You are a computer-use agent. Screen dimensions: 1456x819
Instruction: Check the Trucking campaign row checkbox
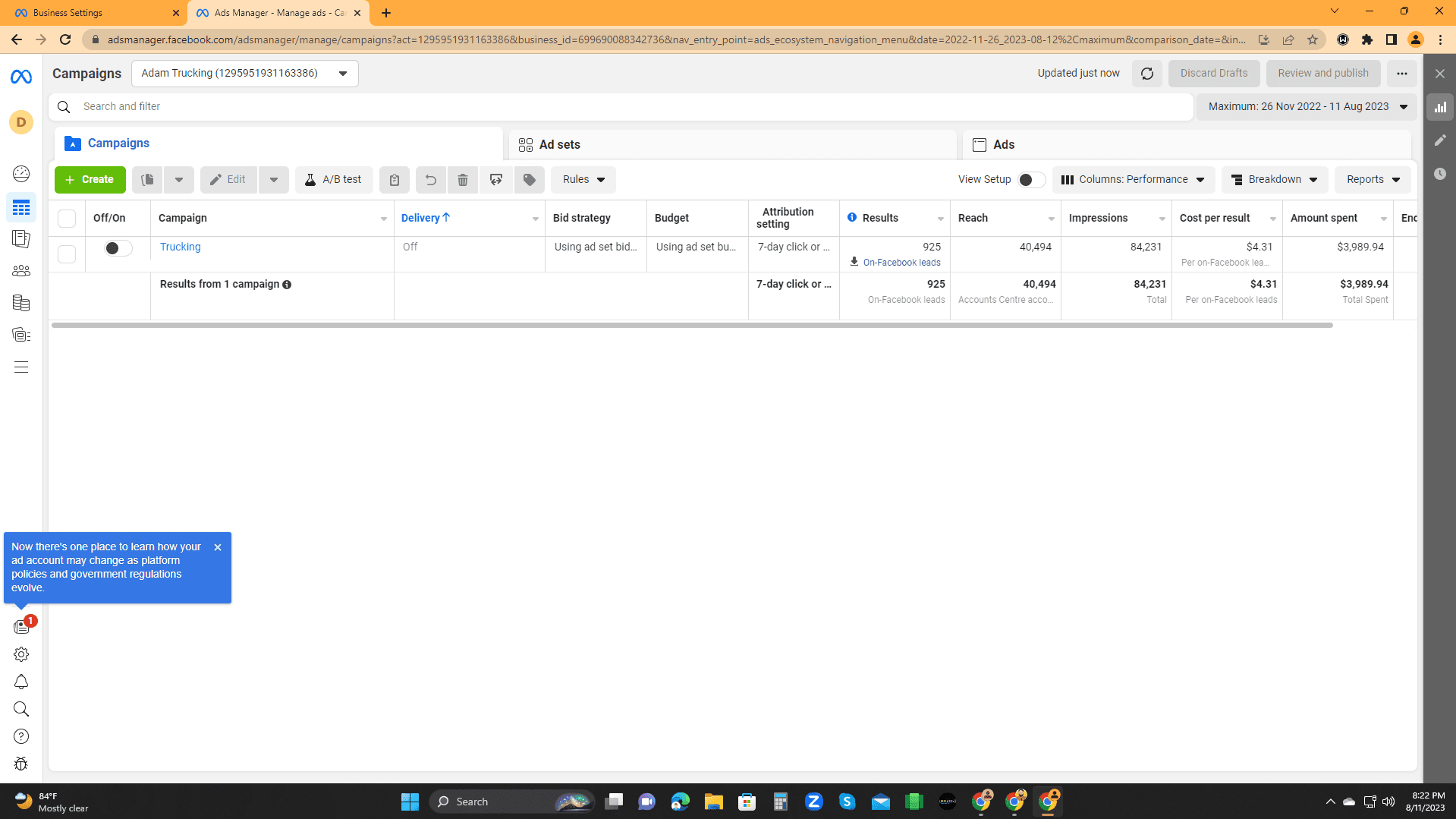(67, 254)
